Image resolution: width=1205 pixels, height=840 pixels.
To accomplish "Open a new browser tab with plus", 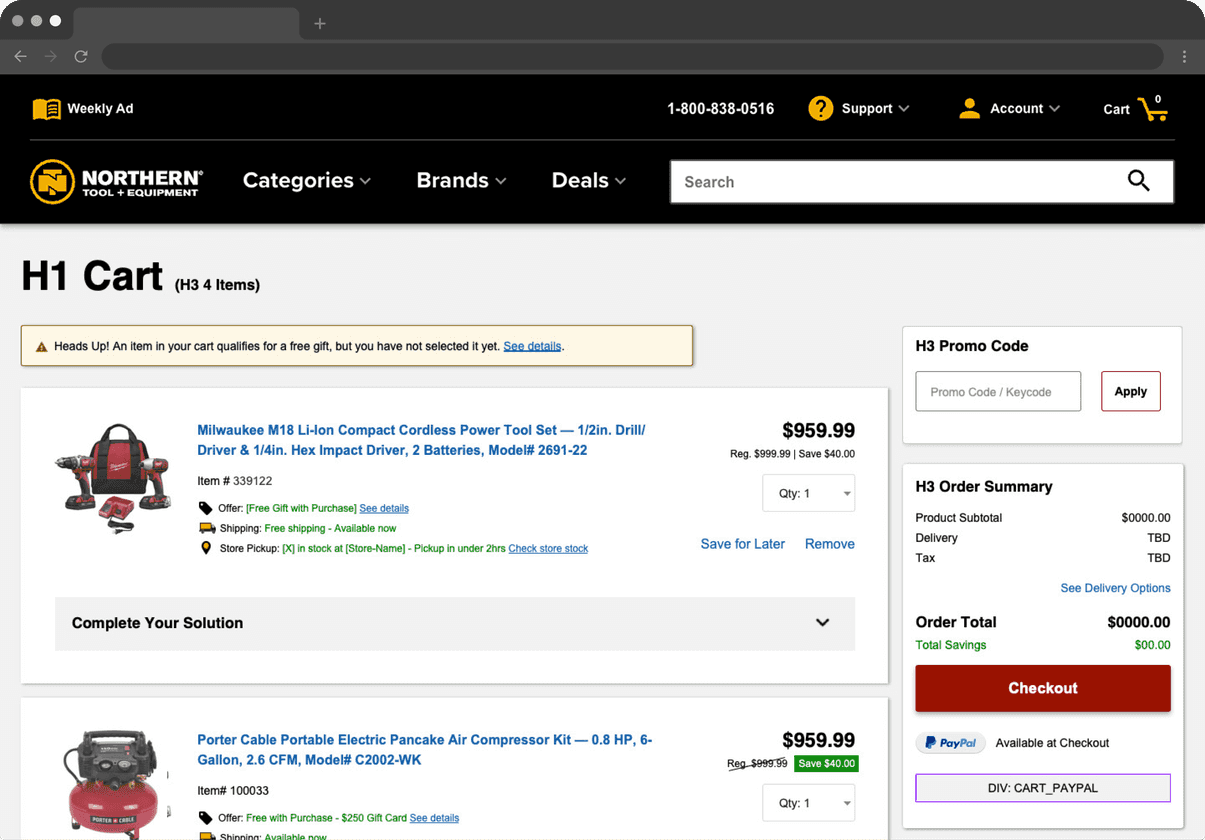I will pos(320,23).
